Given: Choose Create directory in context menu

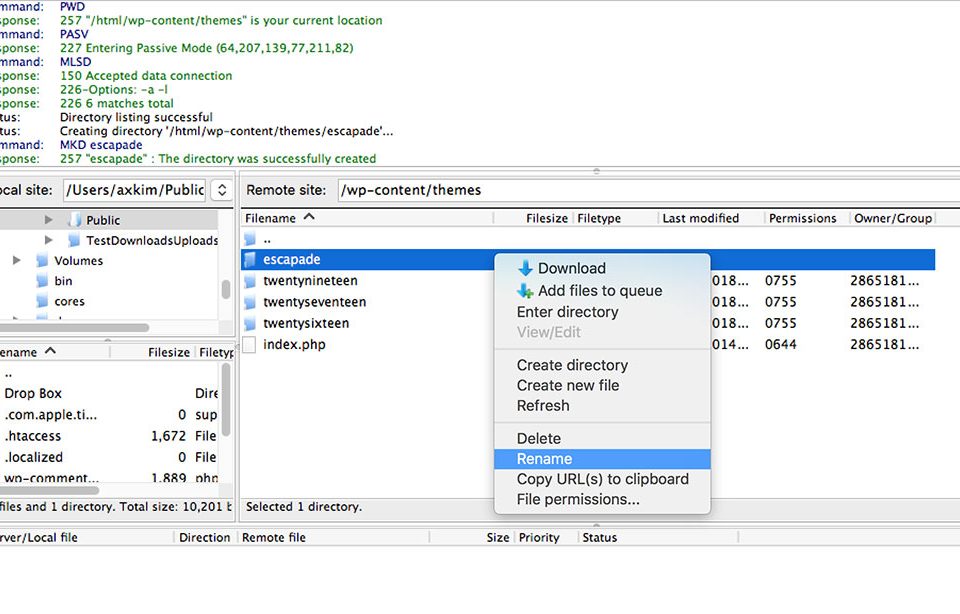Looking at the screenshot, I should point(572,365).
